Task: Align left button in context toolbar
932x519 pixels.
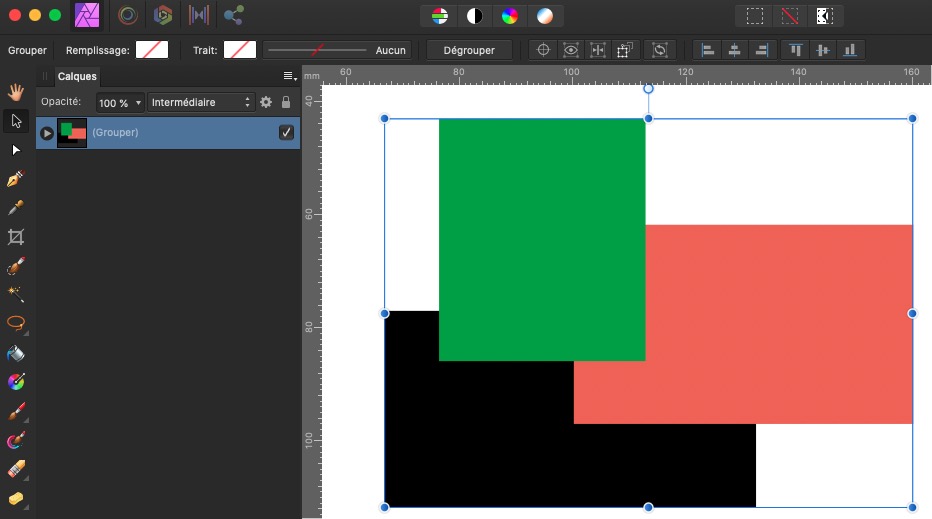Action: (x=707, y=50)
